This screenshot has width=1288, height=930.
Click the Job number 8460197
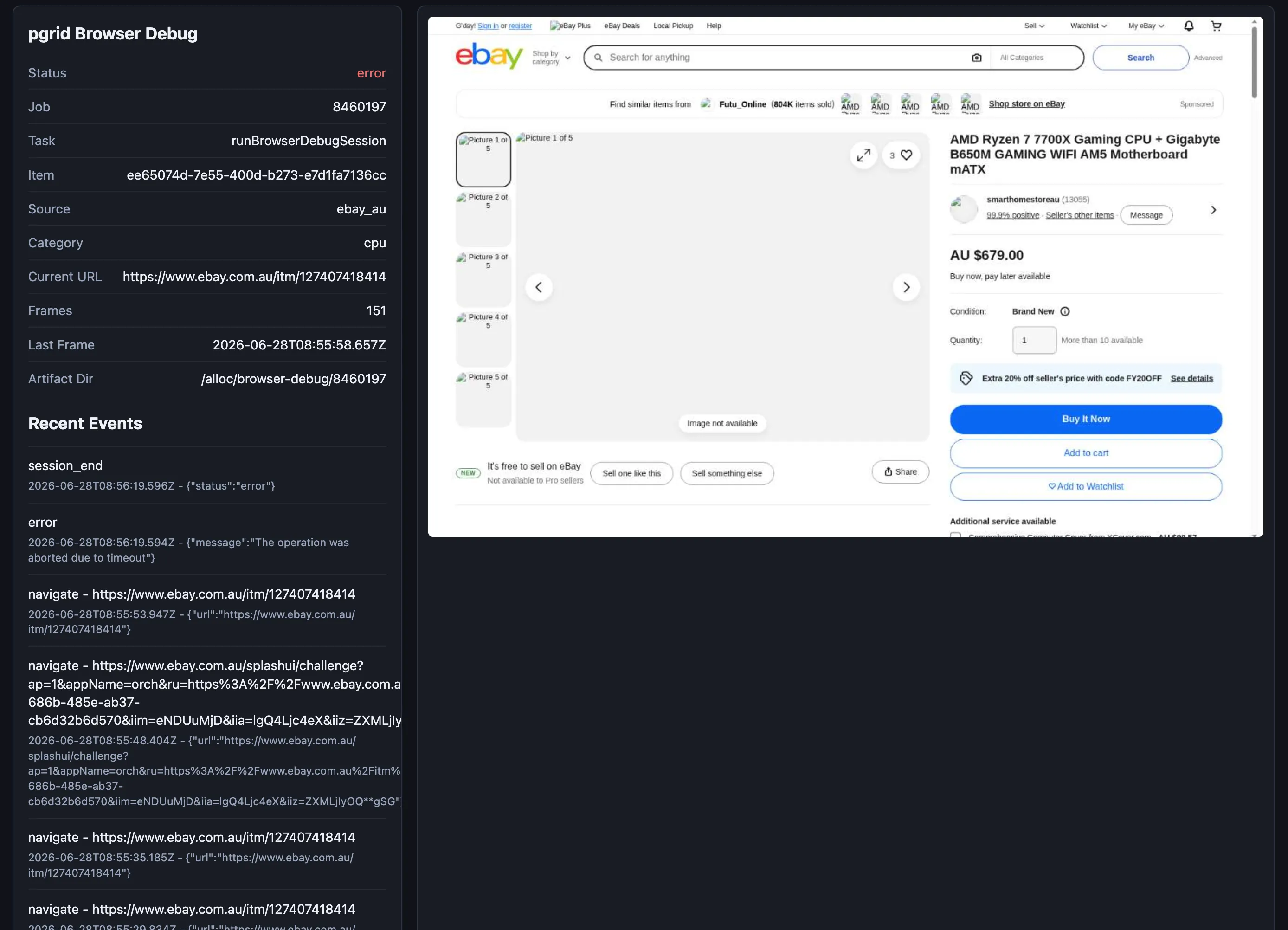(x=359, y=107)
